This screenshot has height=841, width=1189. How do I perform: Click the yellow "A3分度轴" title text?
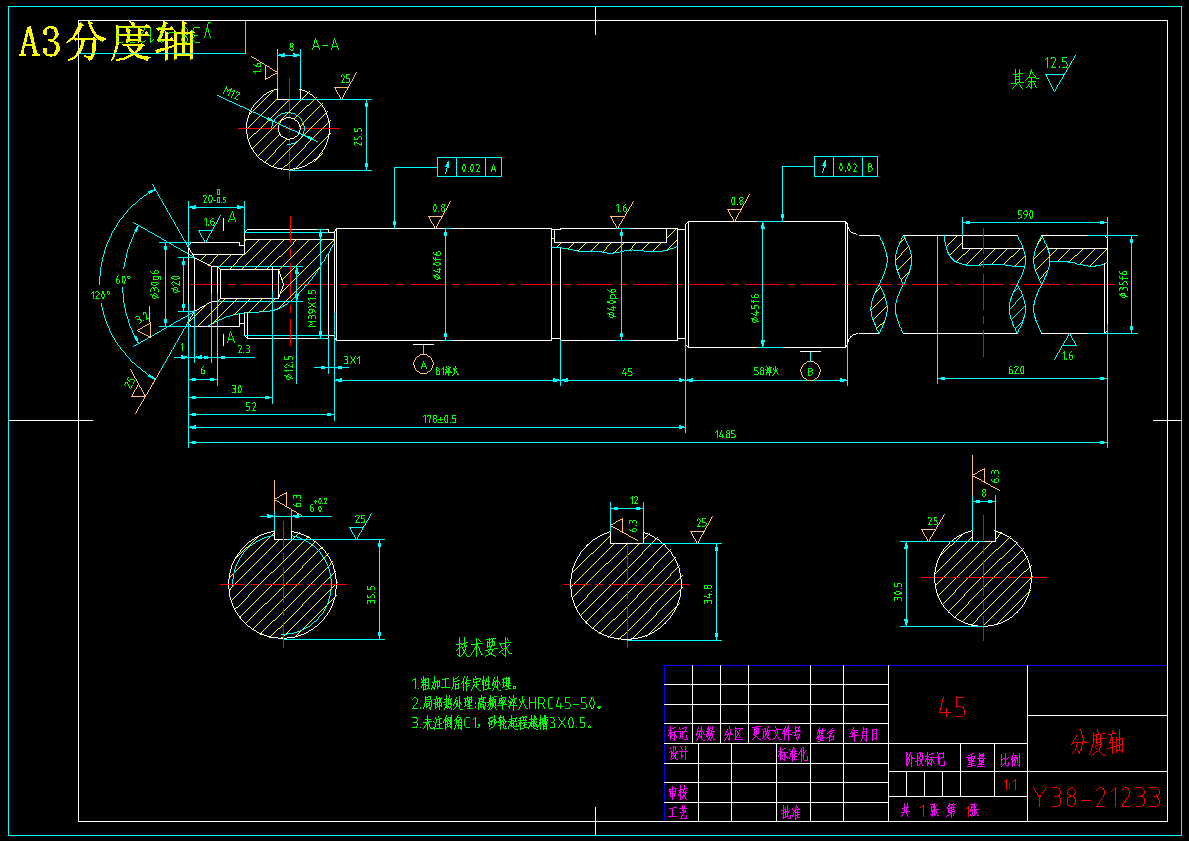pos(108,42)
